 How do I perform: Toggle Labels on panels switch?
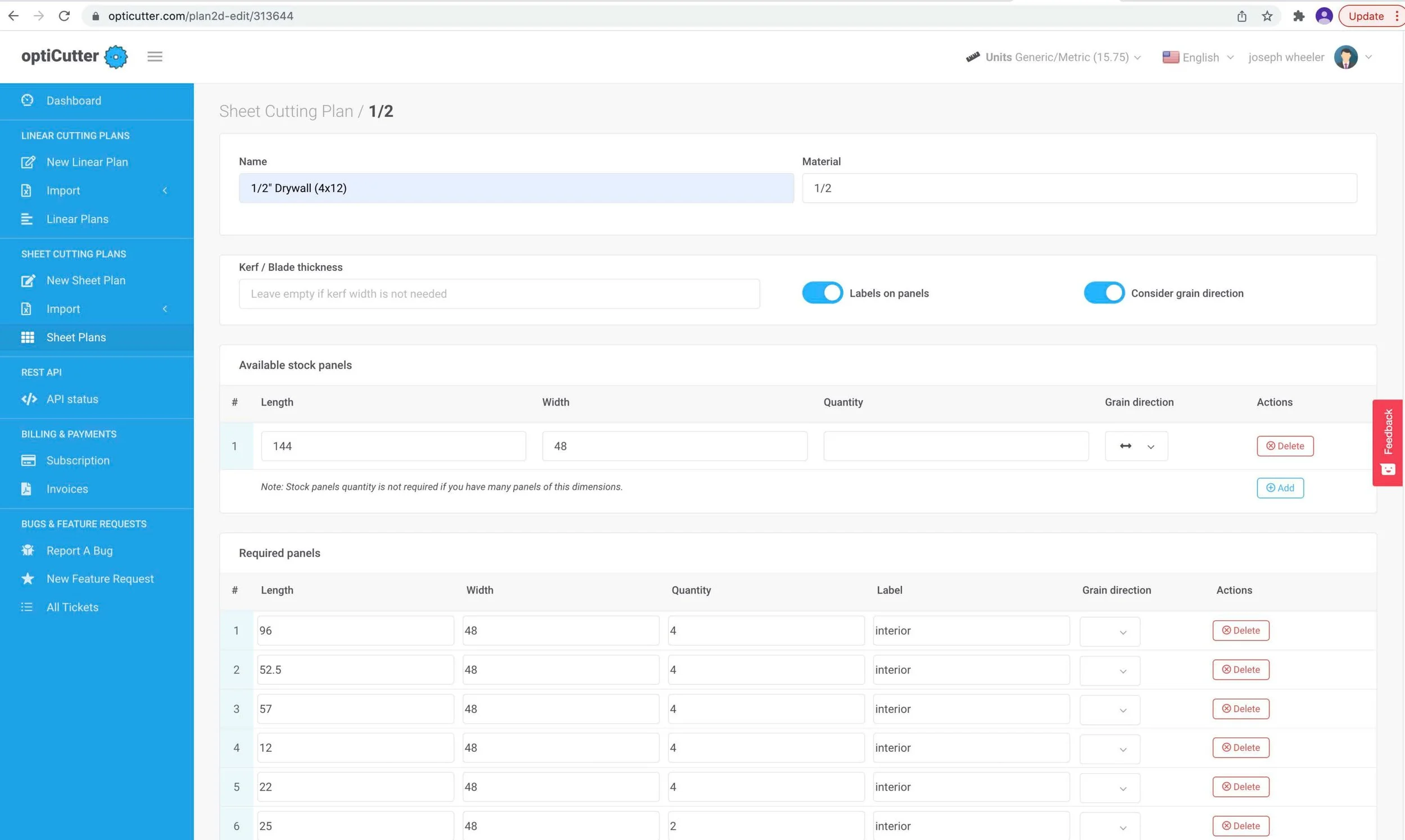(822, 293)
